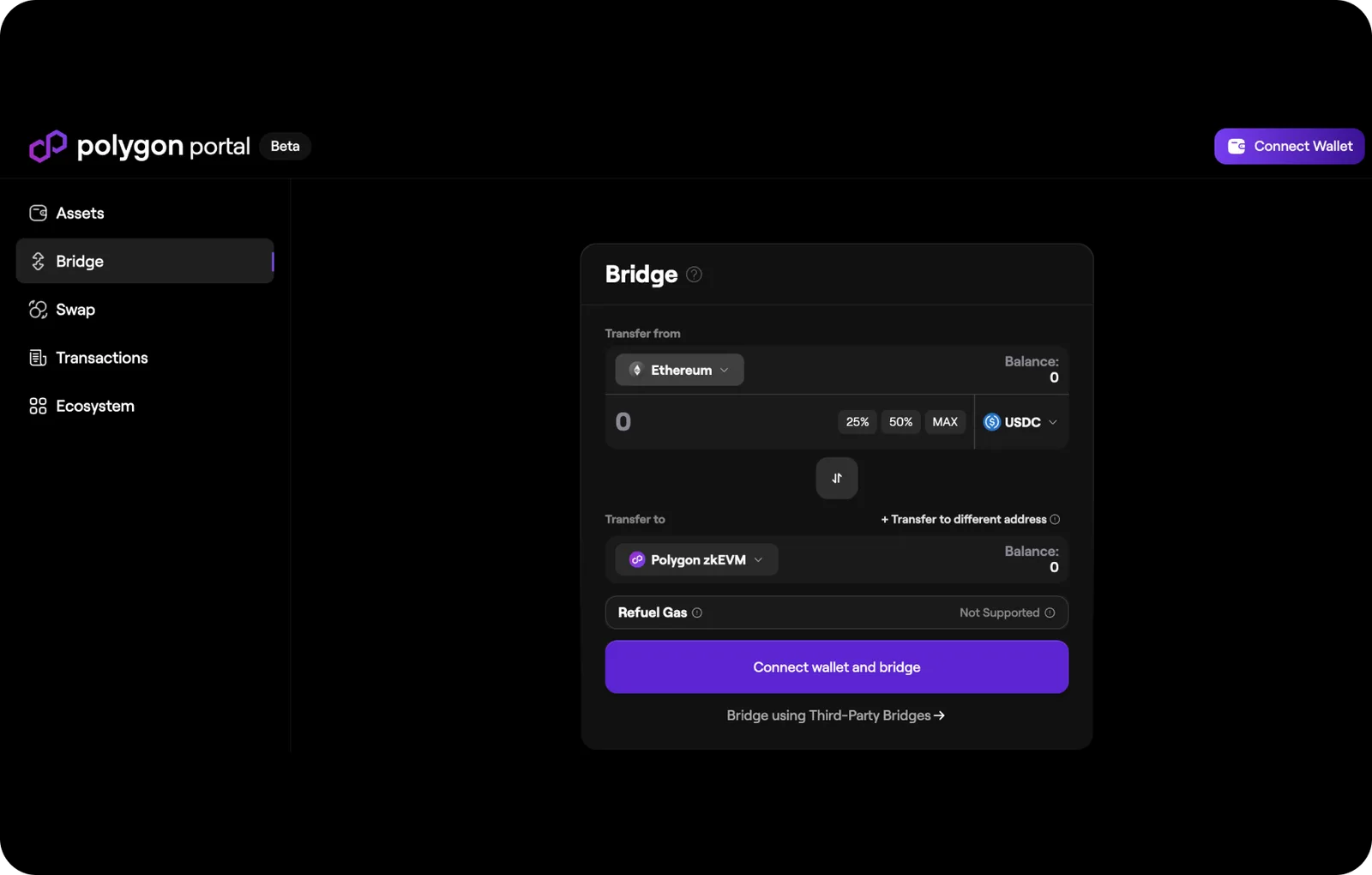Set amount to 50%
The width and height of the screenshot is (1372, 875).
pos(900,422)
